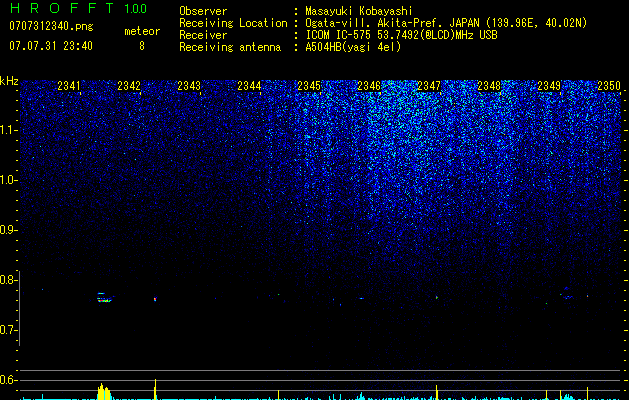Image resolution: width=629 pixels, height=400 pixels.
Task: Click the timestamp 07.07.31 23:40
Action: pyautogui.click(x=51, y=46)
